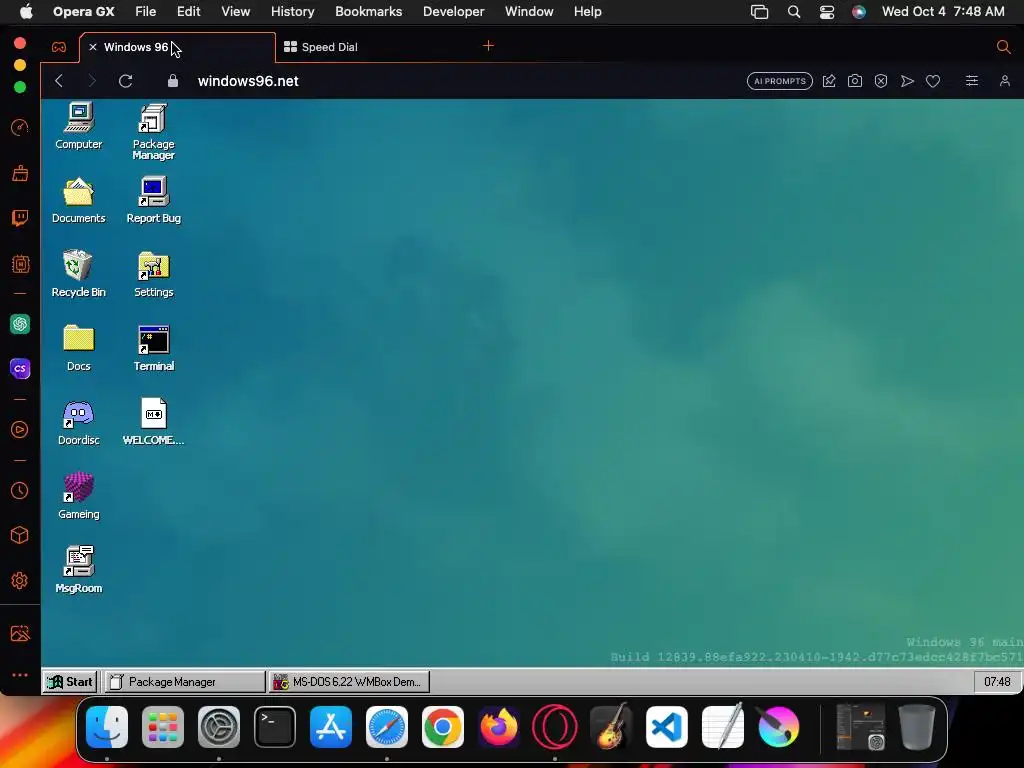Click the Windows 96 Start button
1024x768 pixels.
[x=70, y=682]
